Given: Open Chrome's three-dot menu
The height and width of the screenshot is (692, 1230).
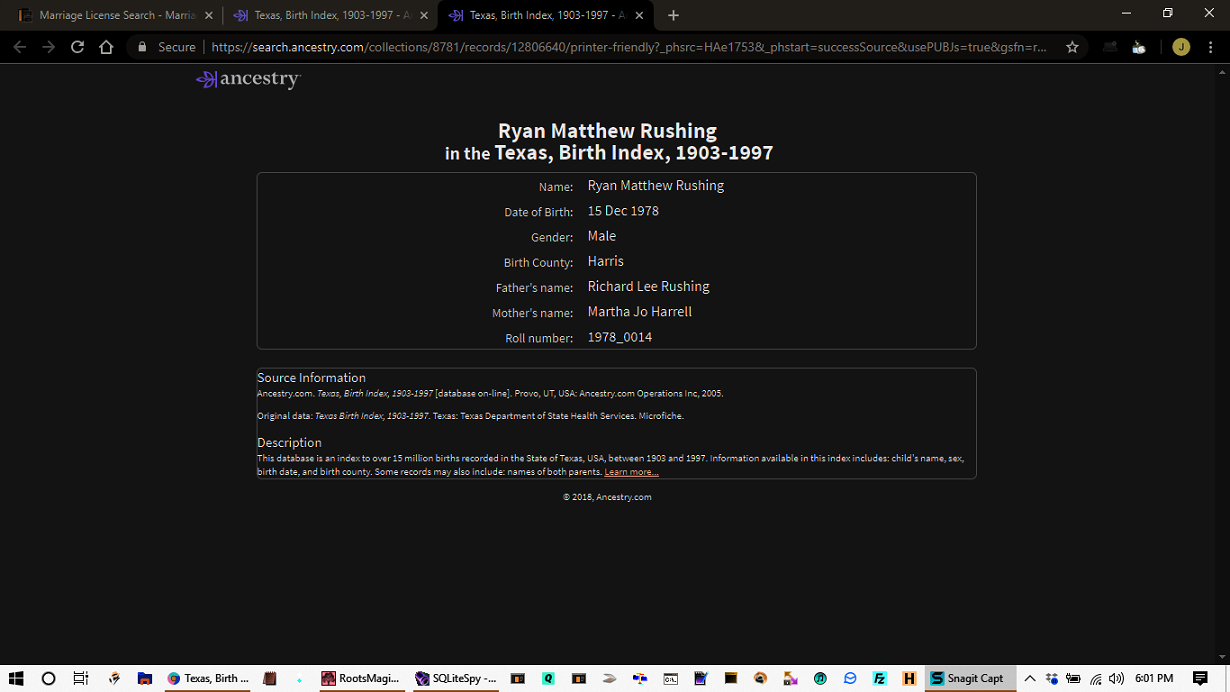Looking at the screenshot, I should [1211, 47].
